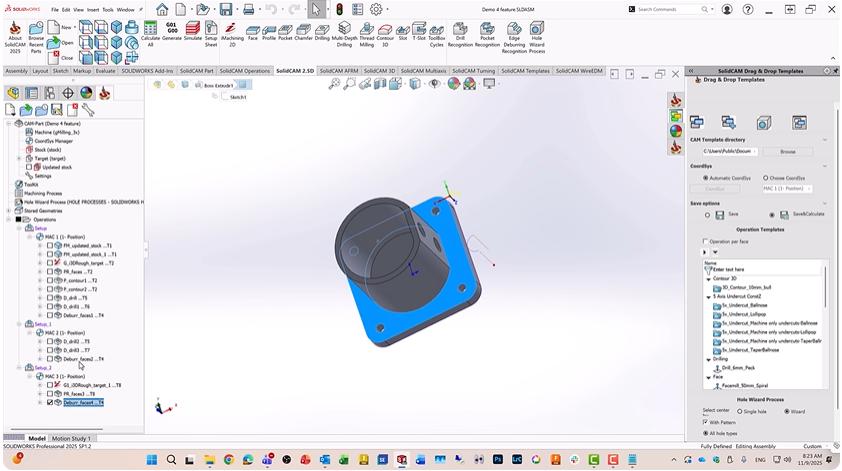The width and height of the screenshot is (842, 471).
Task: Select the Single hole radio button
Action: [x=739, y=411]
